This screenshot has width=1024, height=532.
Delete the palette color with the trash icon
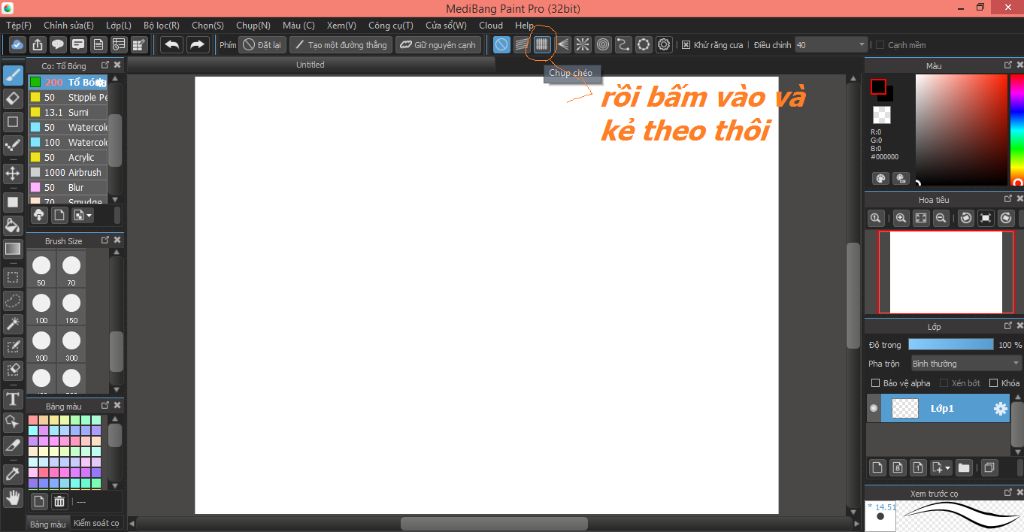(x=59, y=501)
